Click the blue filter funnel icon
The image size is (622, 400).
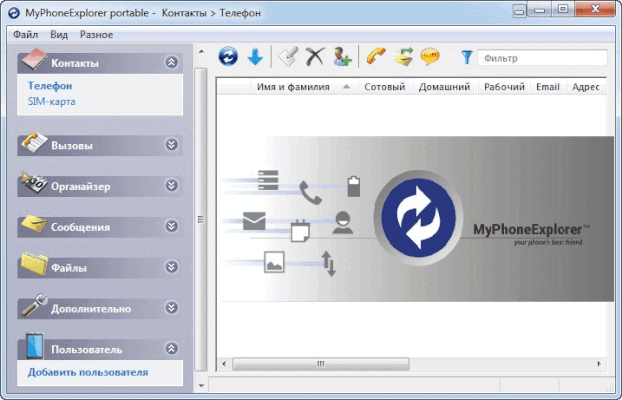467,58
